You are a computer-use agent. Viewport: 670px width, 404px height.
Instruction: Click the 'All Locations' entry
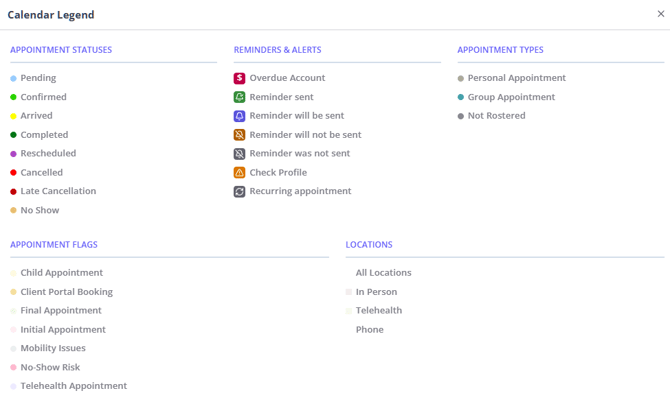tap(384, 272)
